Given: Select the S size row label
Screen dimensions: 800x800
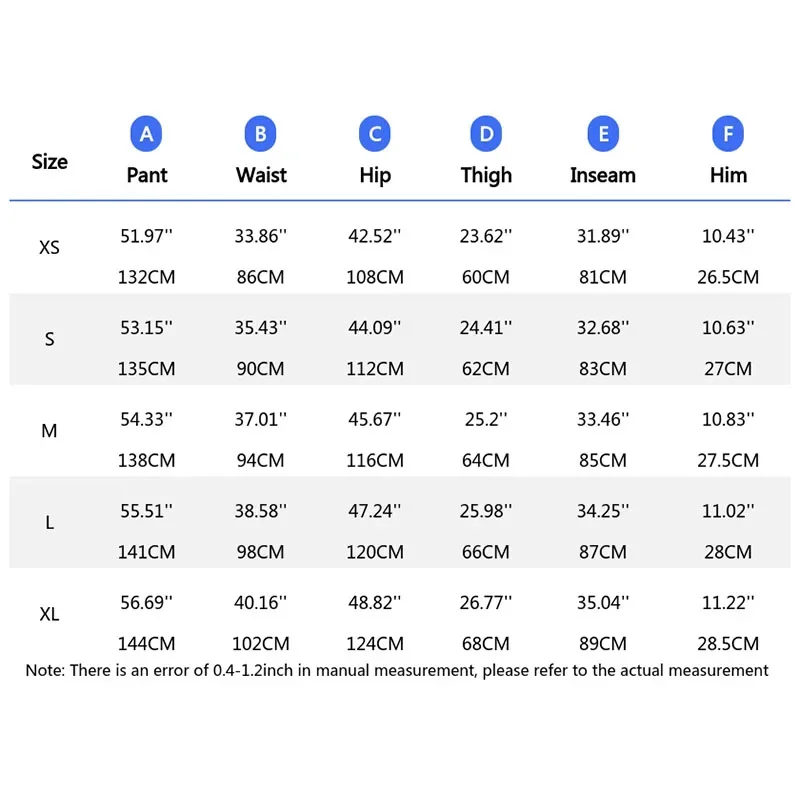Looking at the screenshot, I should point(49,339).
